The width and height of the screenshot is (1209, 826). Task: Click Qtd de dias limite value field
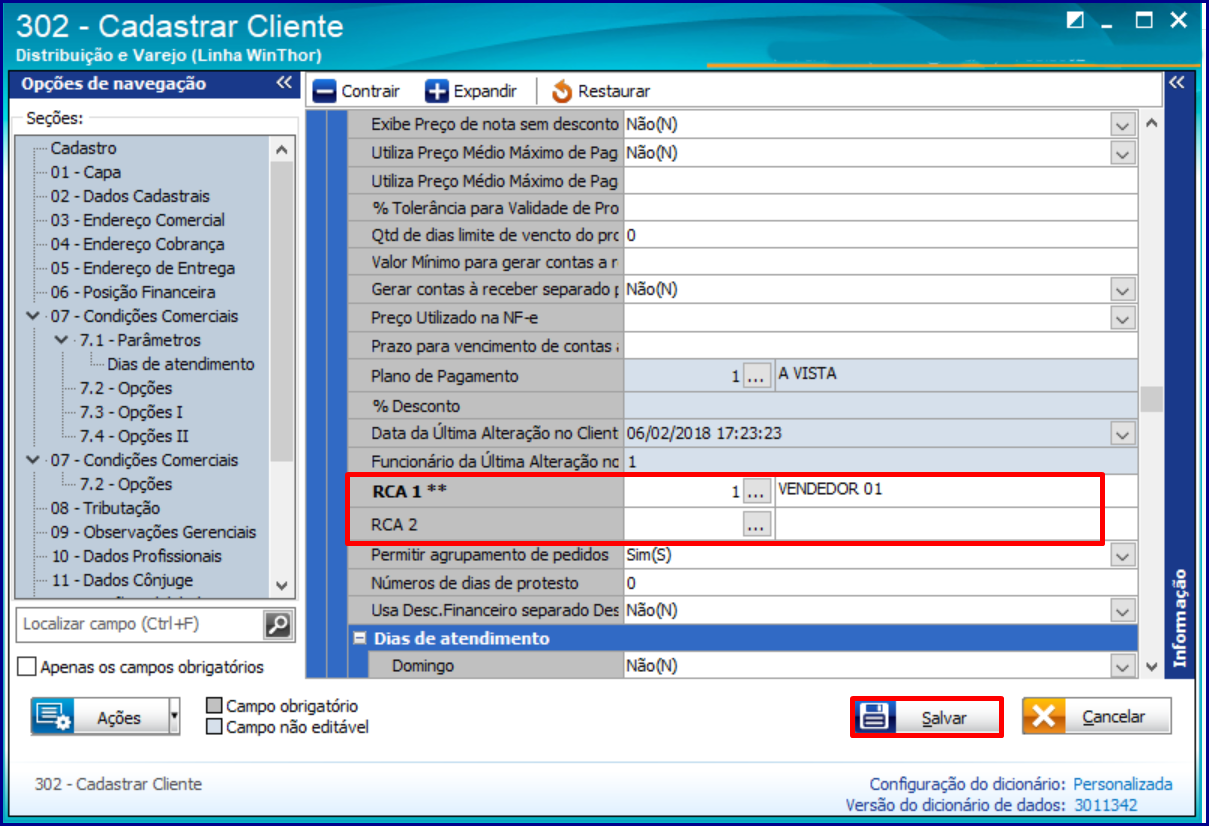pyautogui.click(x=881, y=236)
